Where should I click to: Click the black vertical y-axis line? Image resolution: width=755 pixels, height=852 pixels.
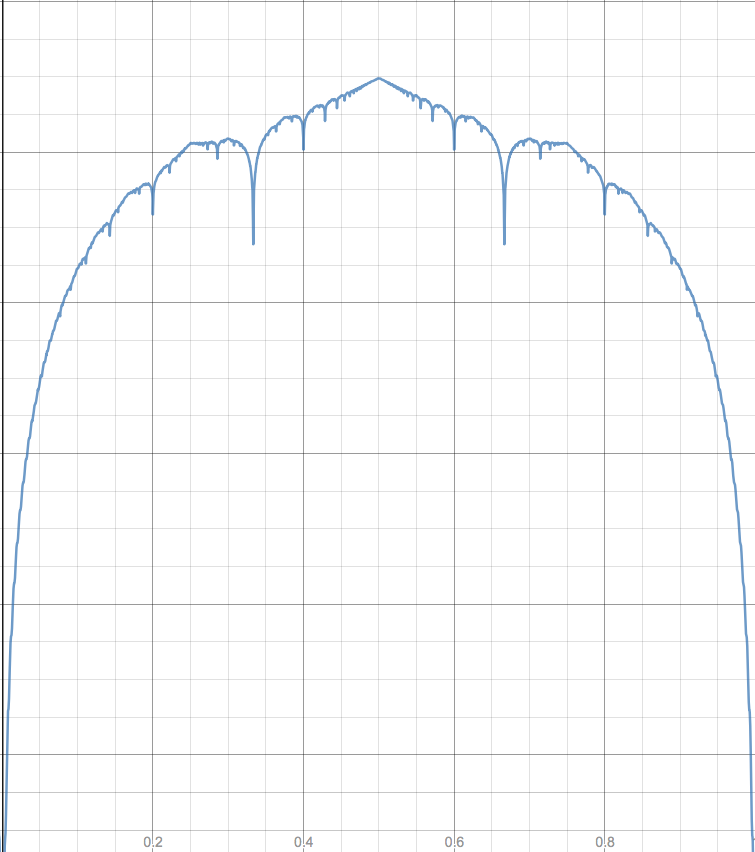(x=2, y=426)
